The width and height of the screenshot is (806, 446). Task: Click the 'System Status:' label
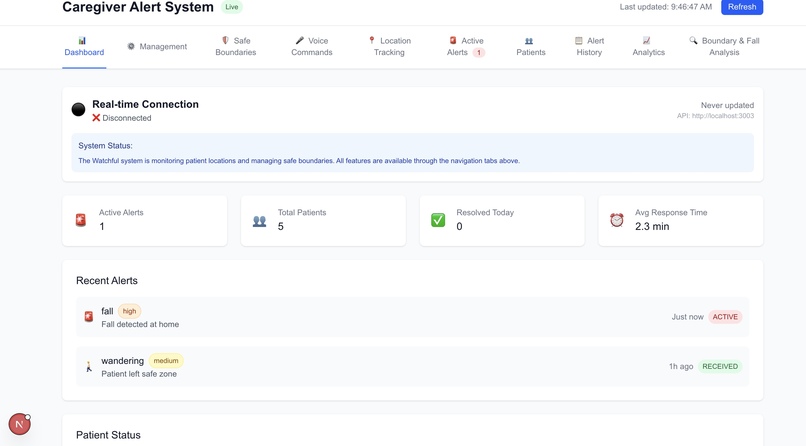pyautogui.click(x=105, y=146)
